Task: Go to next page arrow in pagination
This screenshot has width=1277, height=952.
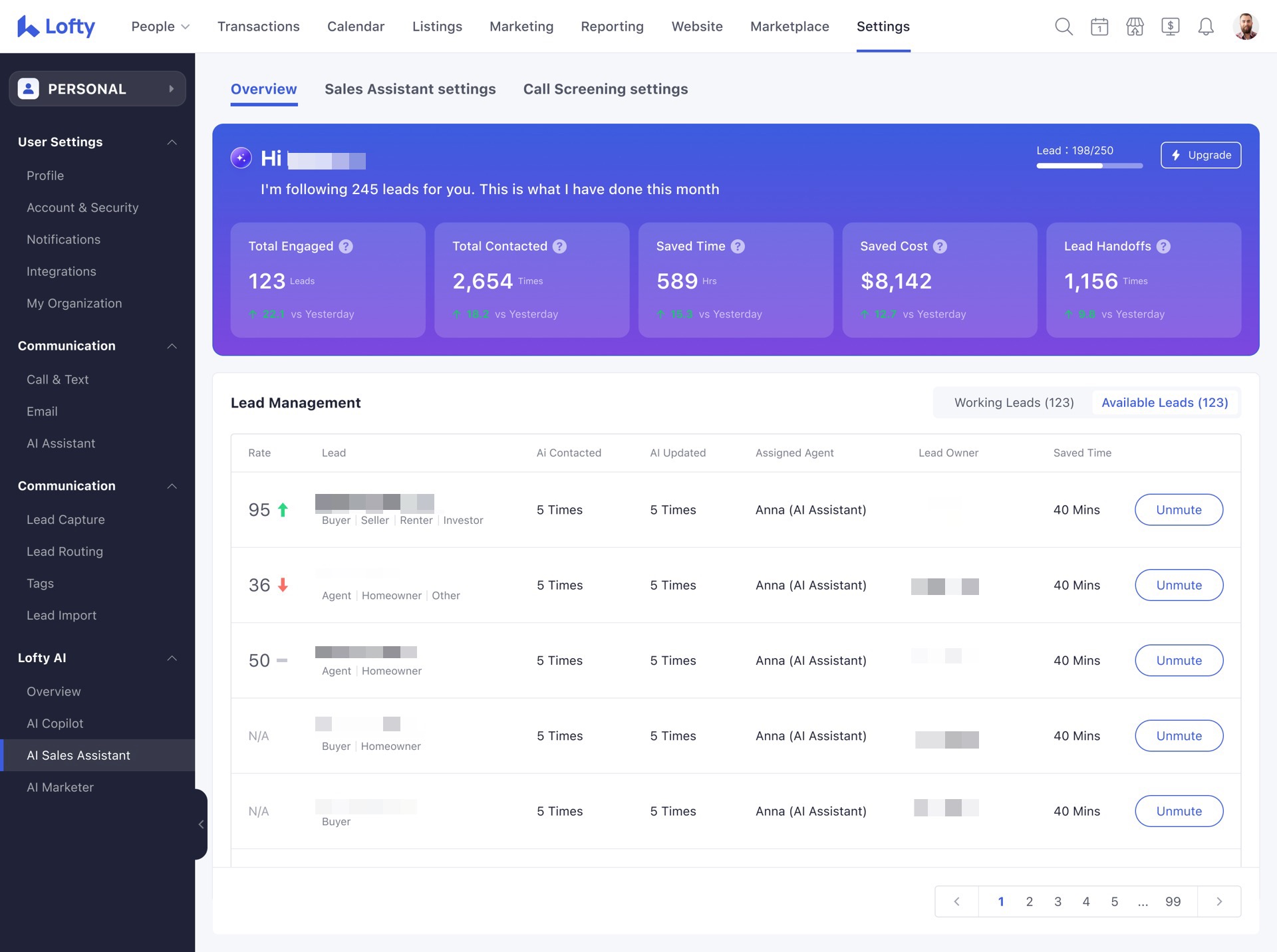Action: coord(1218,901)
